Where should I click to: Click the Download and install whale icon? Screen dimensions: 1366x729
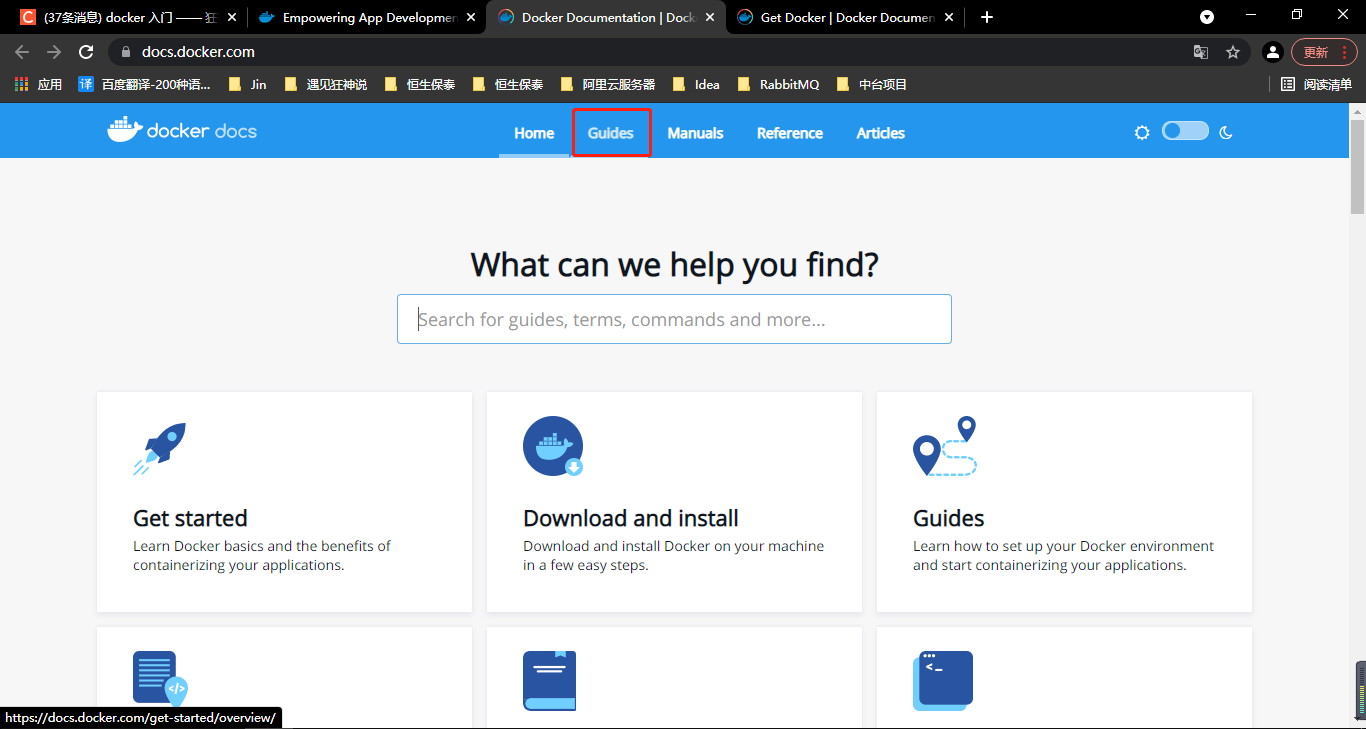point(553,446)
